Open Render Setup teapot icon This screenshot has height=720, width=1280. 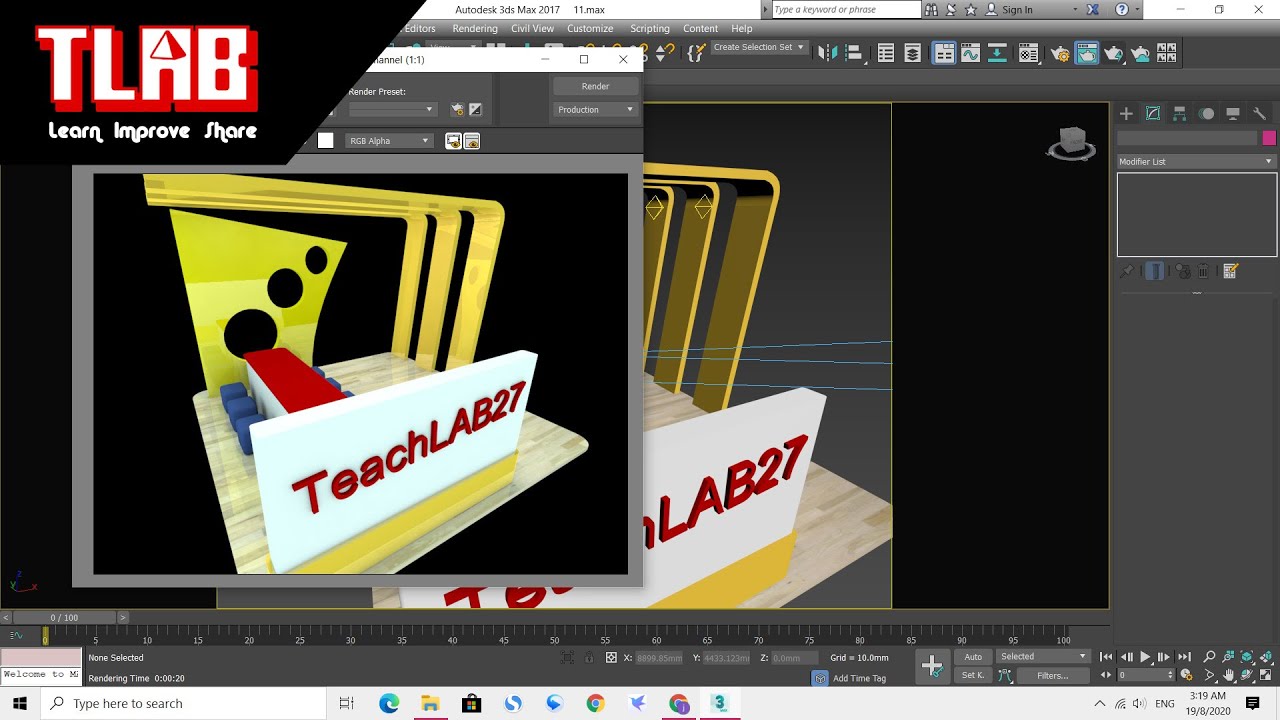1060,53
